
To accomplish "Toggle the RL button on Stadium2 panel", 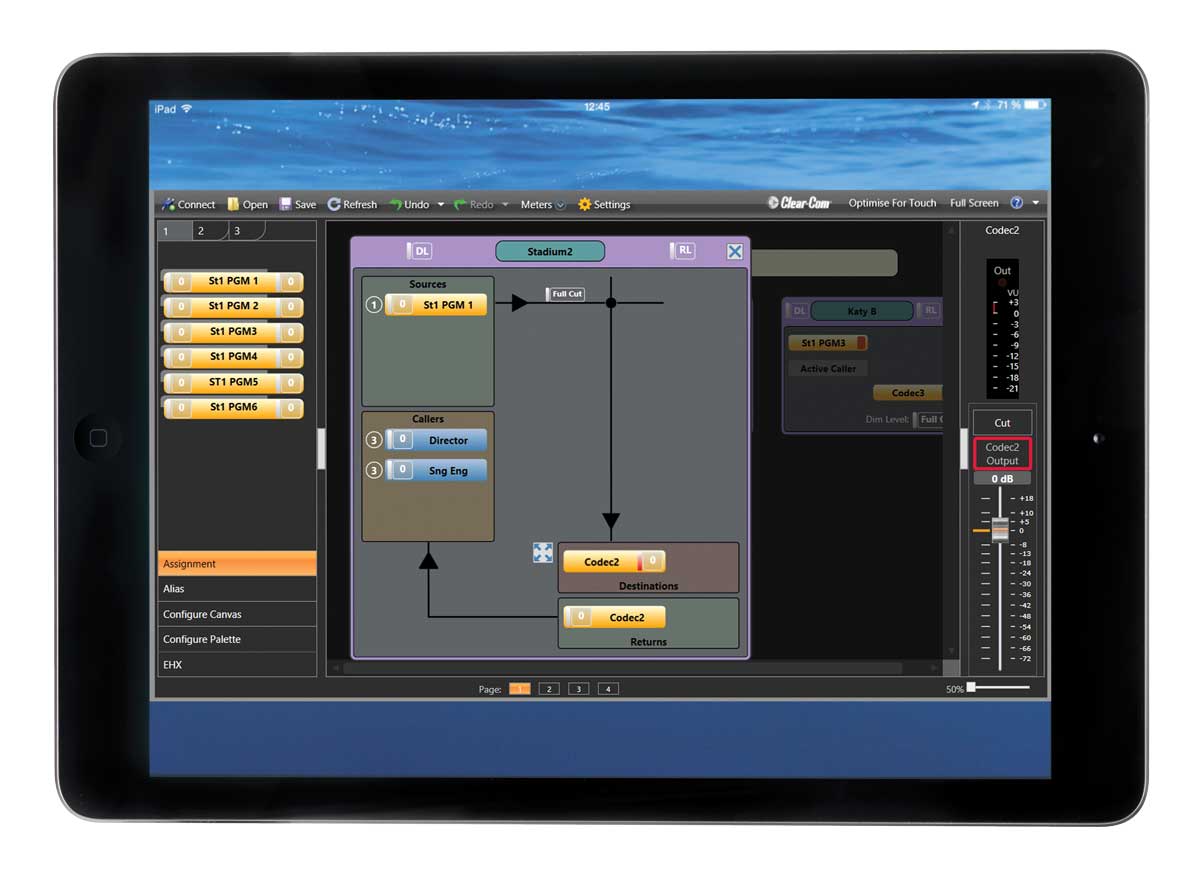I will coord(683,251).
